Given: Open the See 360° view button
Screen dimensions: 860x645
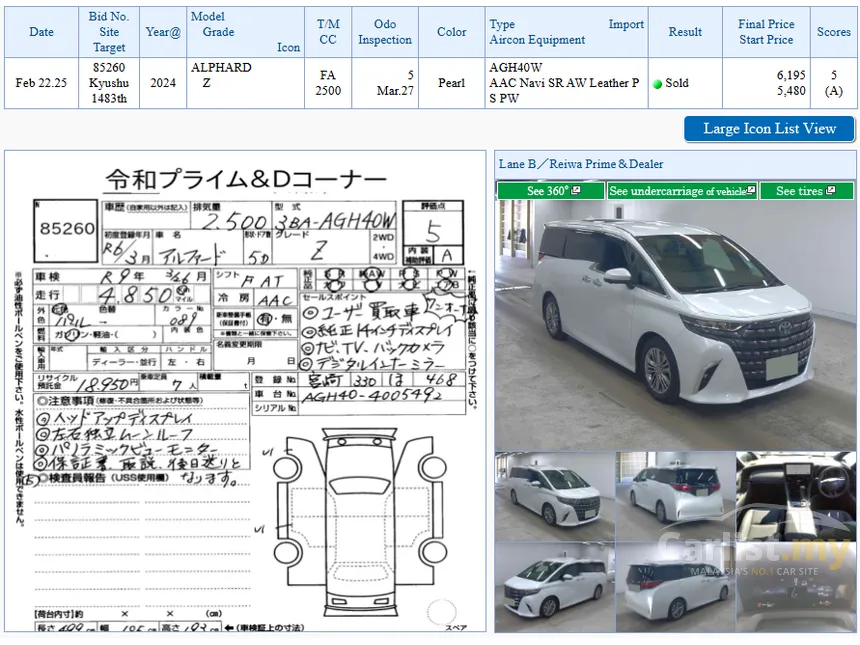Looking at the screenshot, I should (x=551, y=191).
